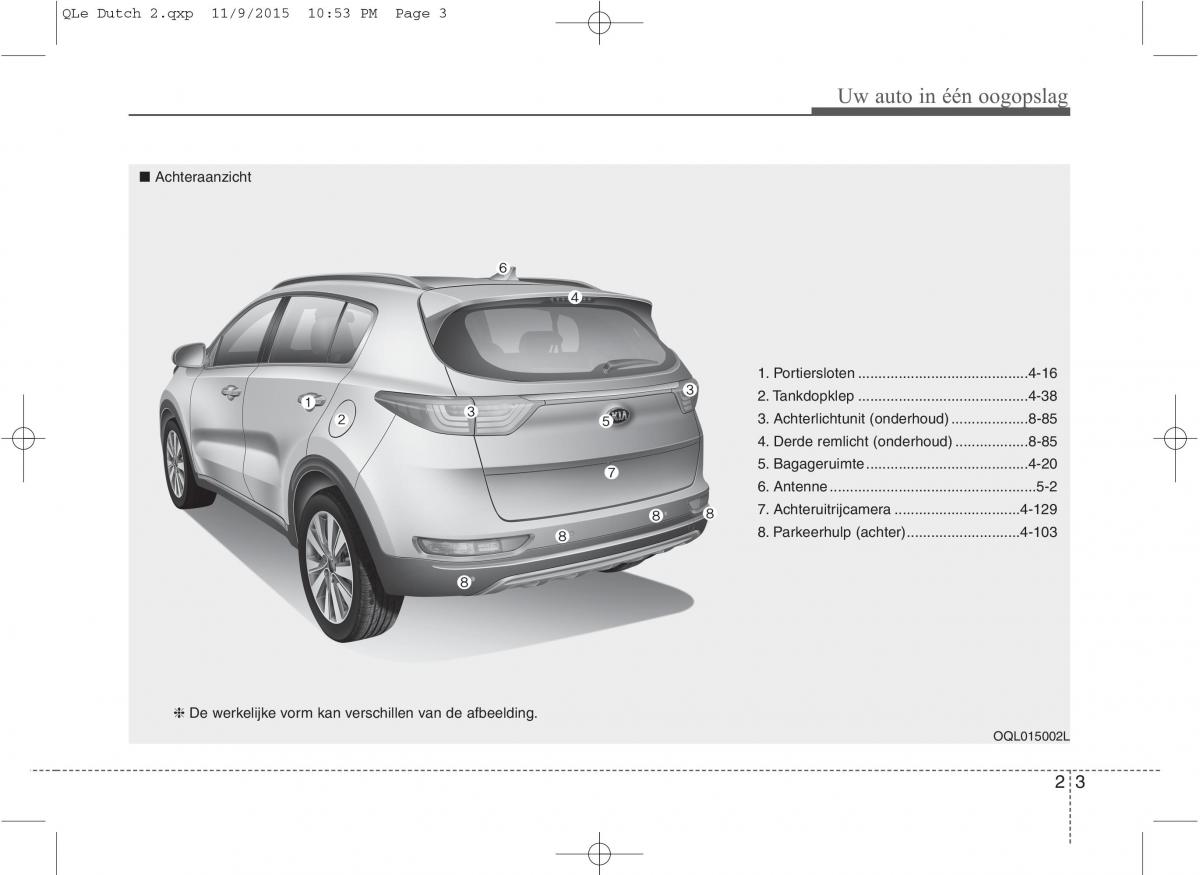Select the '7. Achteruitrijcamera' list entry
The image size is (1200, 875).
pyautogui.click(x=907, y=509)
